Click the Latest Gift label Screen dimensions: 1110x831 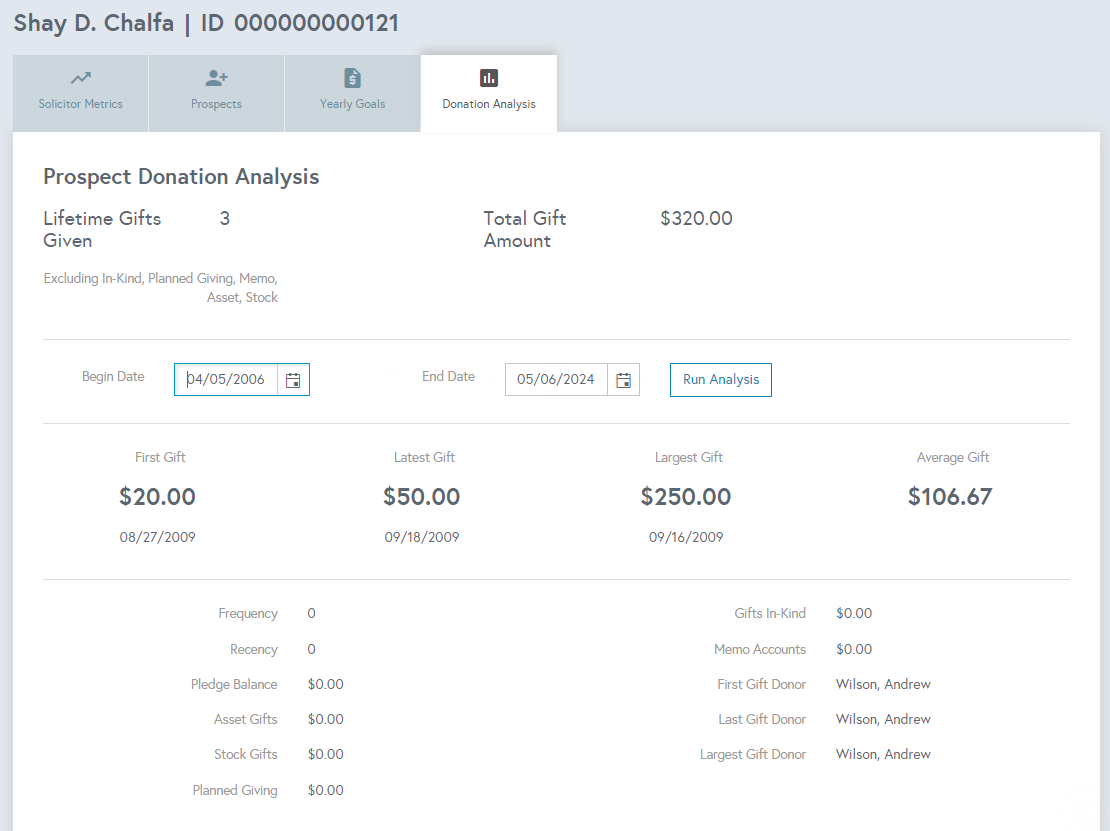pos(424,457)
